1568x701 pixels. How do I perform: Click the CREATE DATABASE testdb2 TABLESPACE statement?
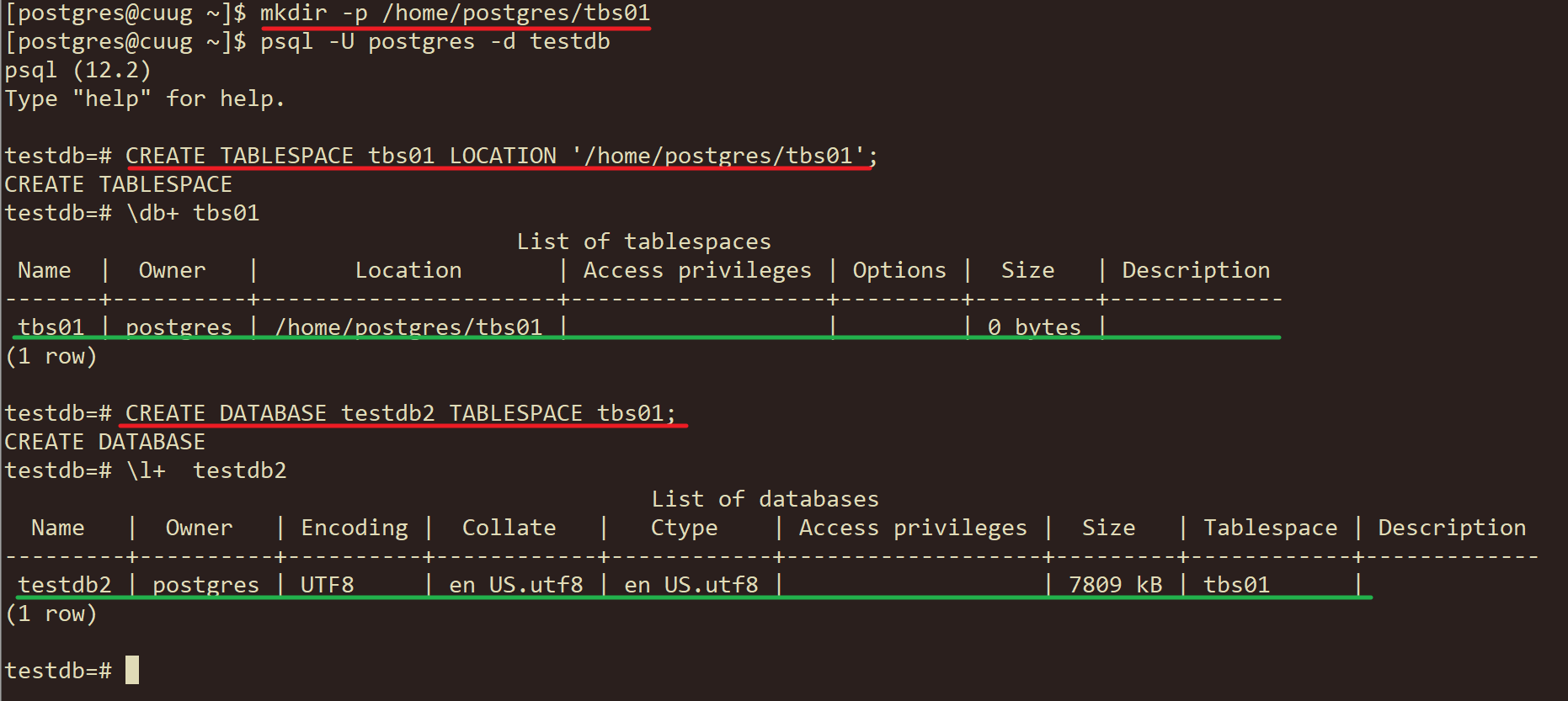[x=400, y=414]
